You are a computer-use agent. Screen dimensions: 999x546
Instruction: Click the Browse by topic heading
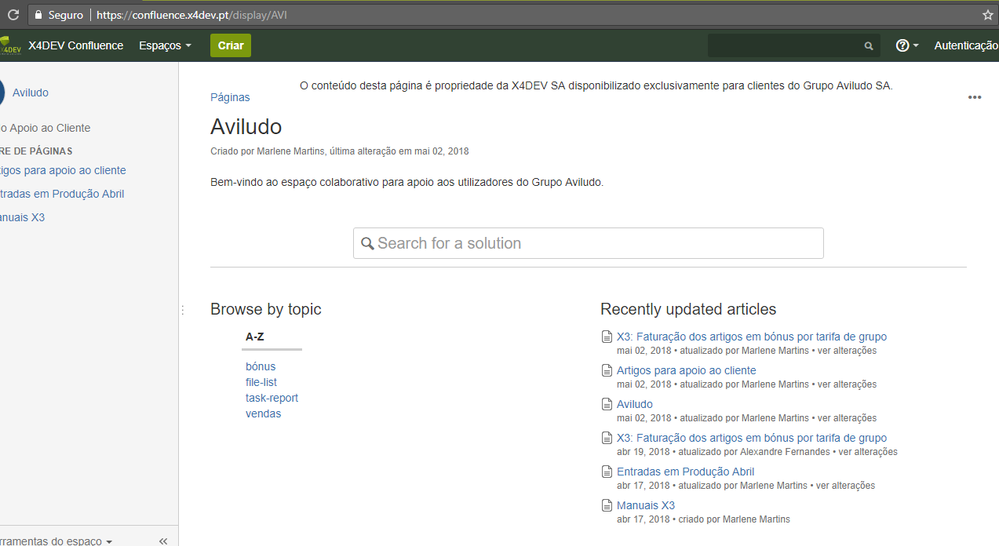[x=266, y=309]
